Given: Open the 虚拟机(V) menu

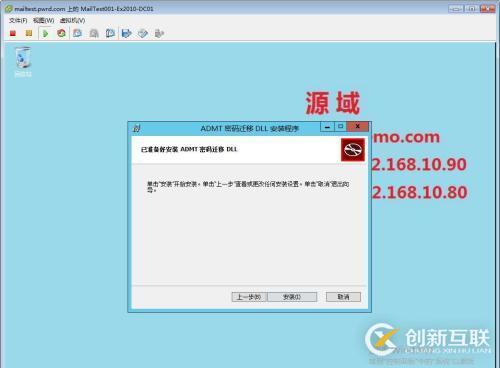Looking at the screenshot, I should click(72, 21).
